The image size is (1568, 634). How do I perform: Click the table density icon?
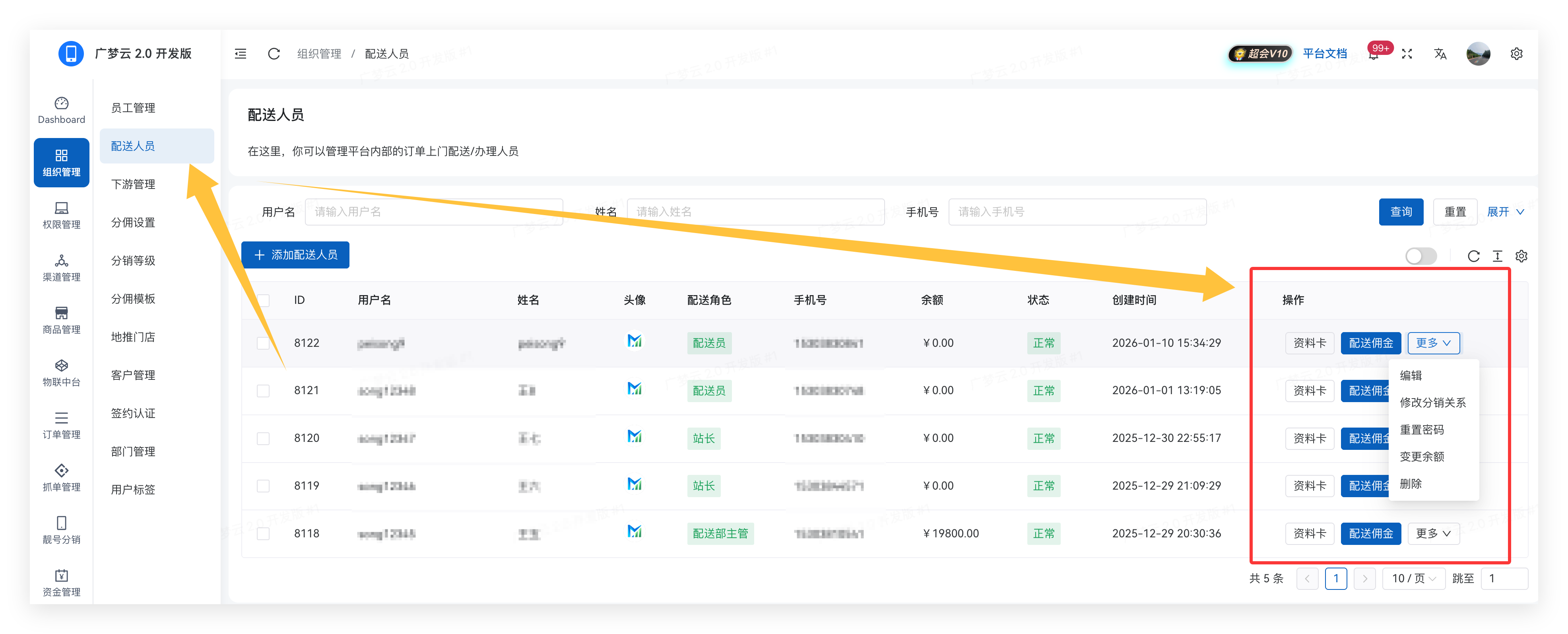pos(1497,256)
